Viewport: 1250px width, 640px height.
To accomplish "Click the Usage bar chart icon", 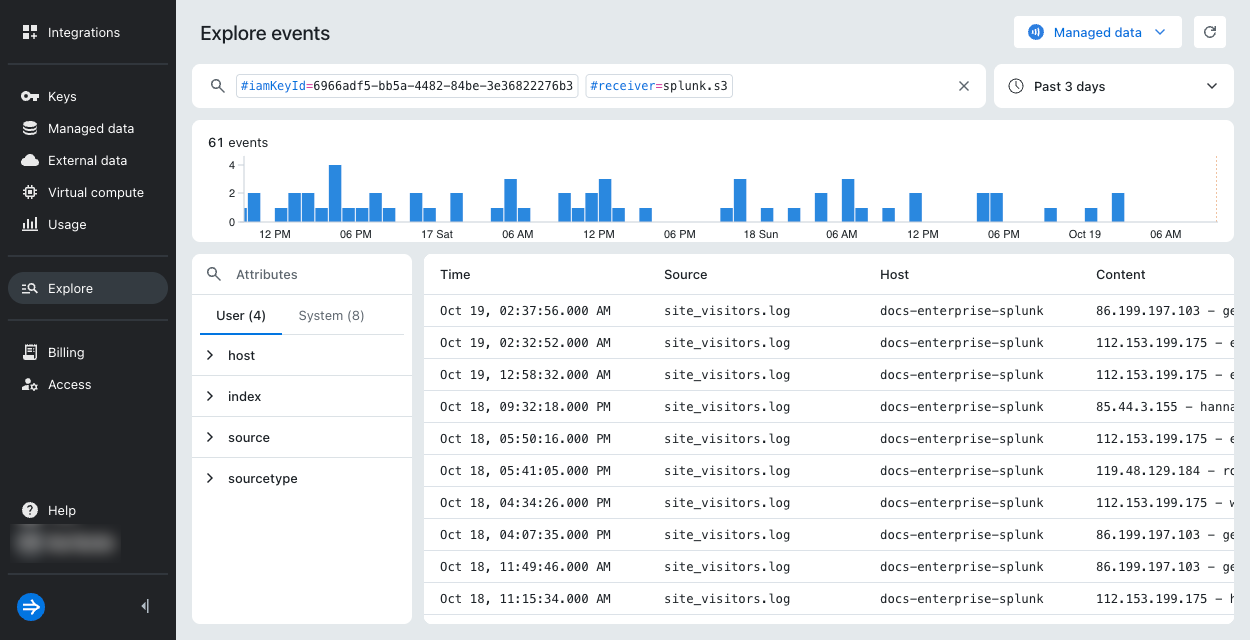I will [x=30, y=224].
